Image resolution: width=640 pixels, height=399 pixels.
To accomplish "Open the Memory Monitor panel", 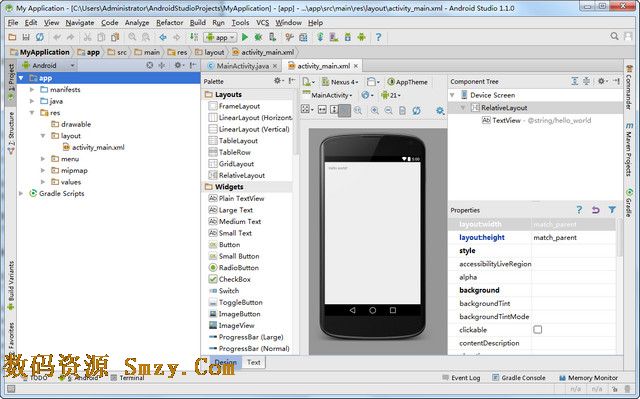I will tap(588, 378).
